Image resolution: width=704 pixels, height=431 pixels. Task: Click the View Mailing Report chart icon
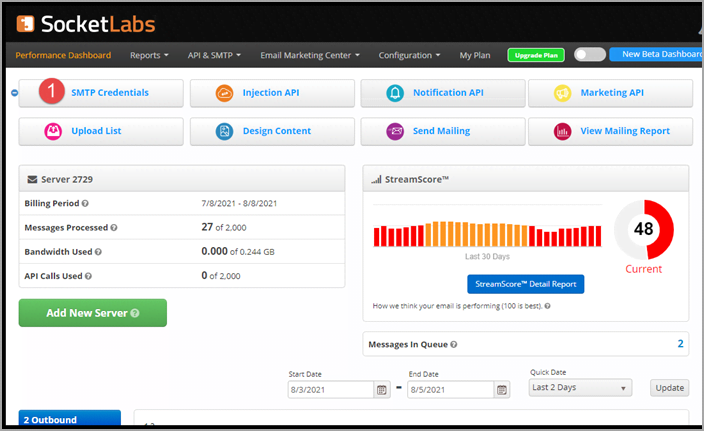click(563, 131)
